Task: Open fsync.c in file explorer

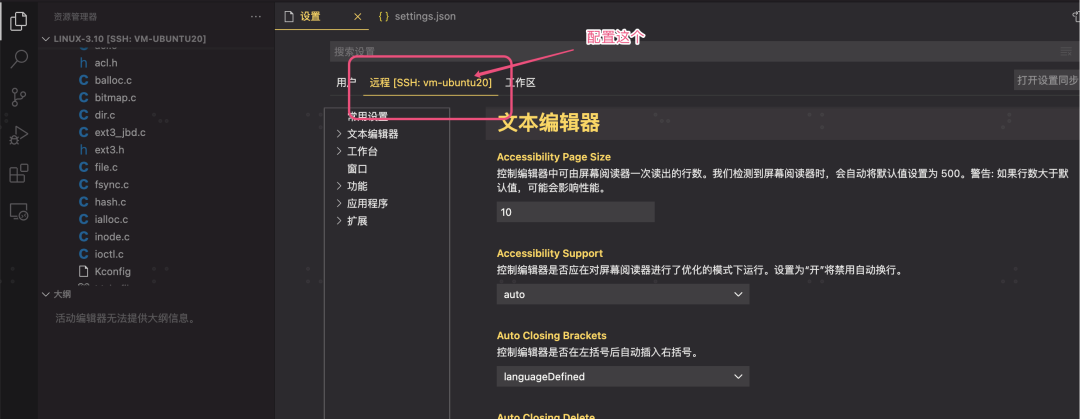Action: [112, 185]
